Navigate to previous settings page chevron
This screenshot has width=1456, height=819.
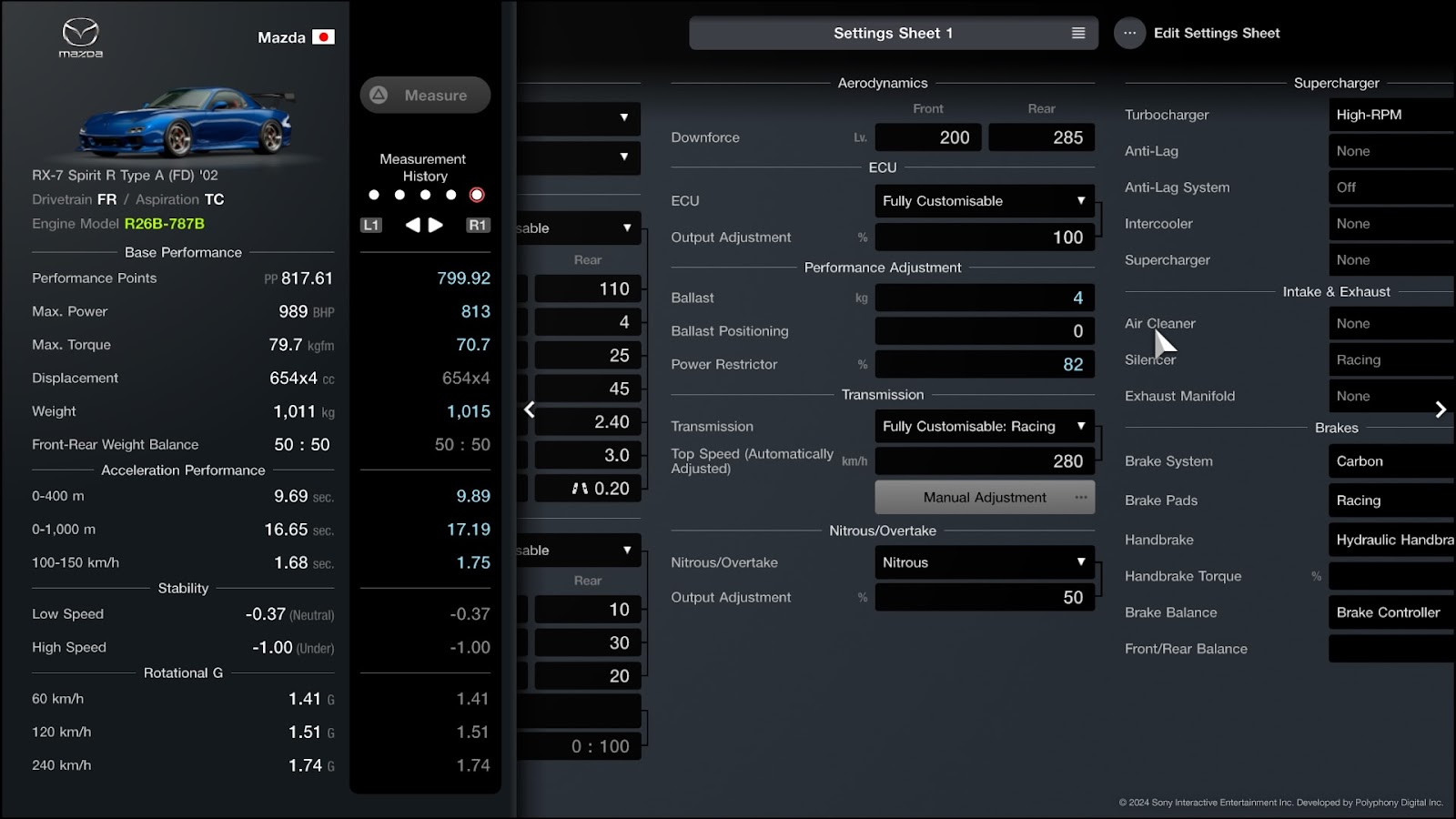[530, 409]
